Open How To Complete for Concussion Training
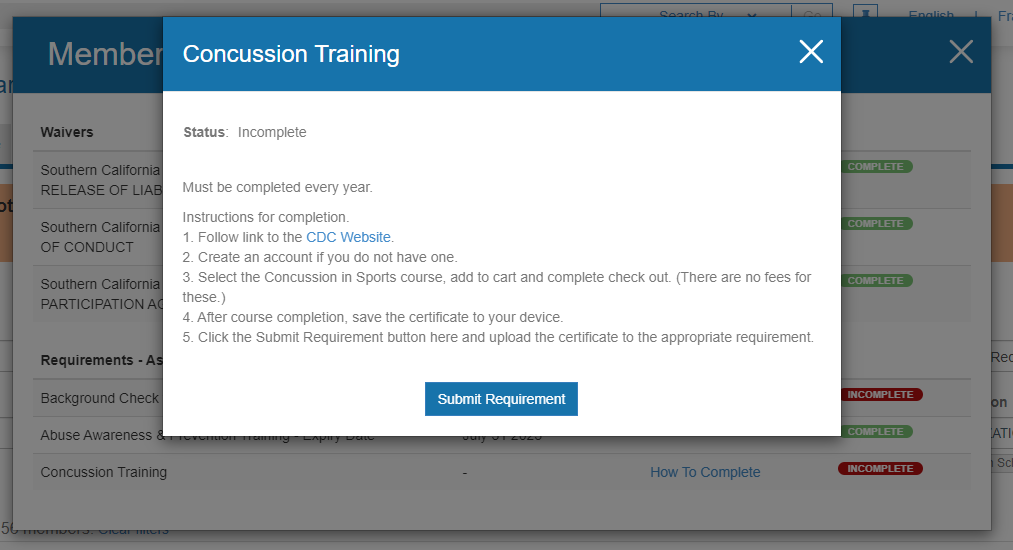 (x=705, y=472)
